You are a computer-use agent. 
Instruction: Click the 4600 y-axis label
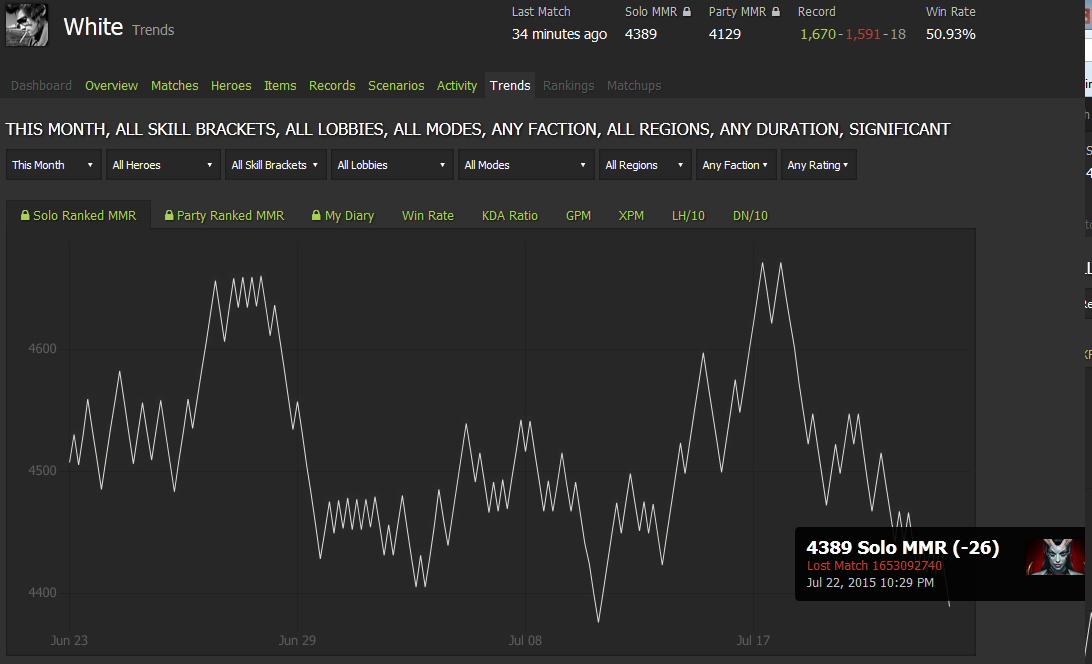[42, 348]
